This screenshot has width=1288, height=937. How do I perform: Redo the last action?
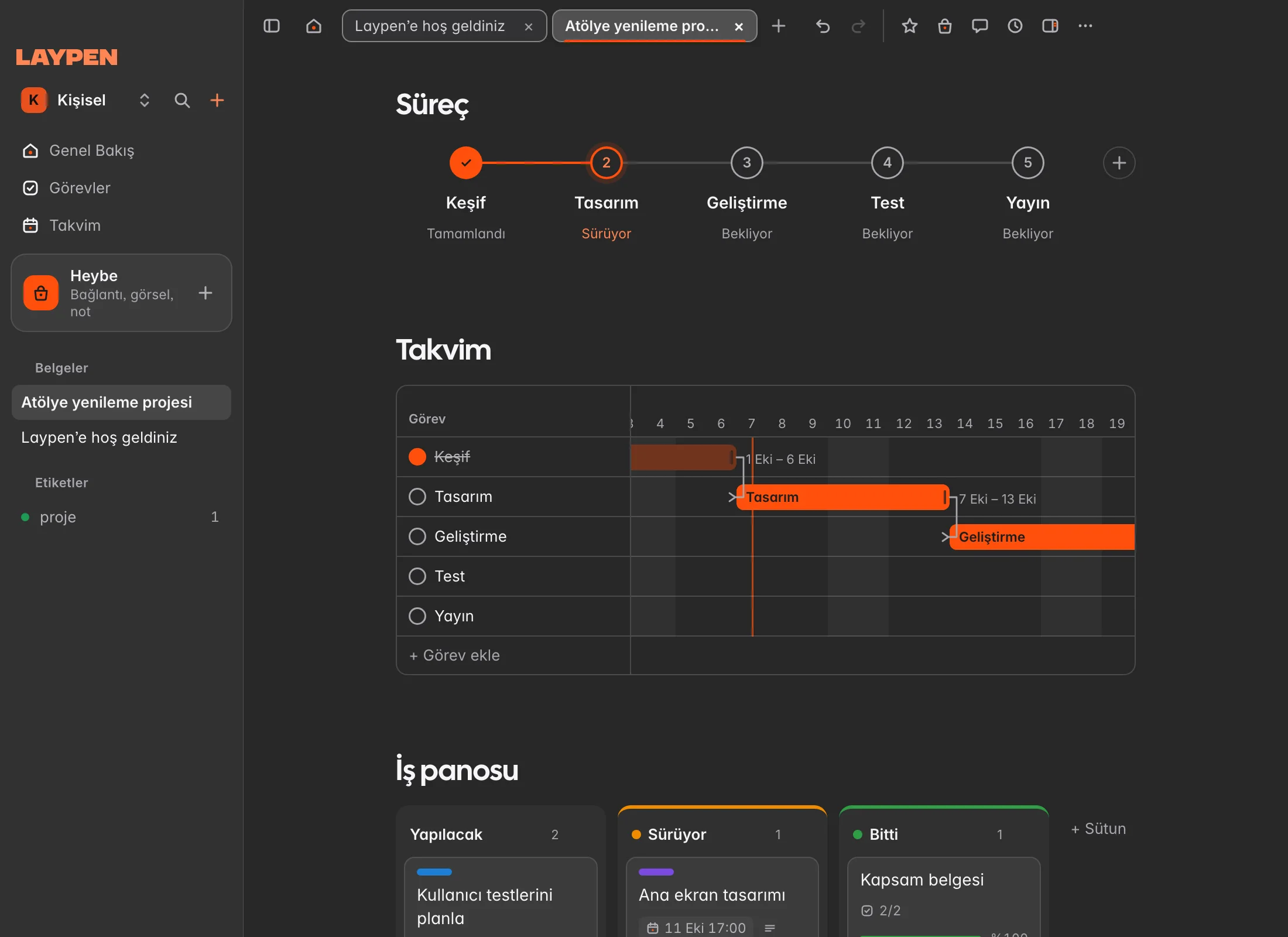858,26
